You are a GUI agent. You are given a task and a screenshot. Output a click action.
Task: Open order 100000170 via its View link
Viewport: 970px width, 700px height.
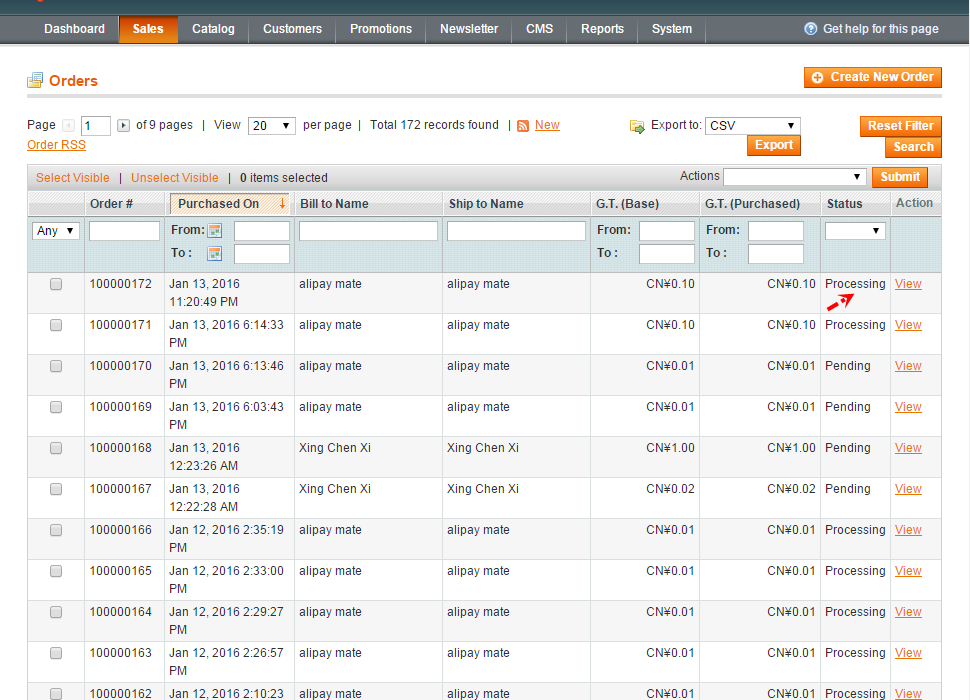(x=907, y=365)
